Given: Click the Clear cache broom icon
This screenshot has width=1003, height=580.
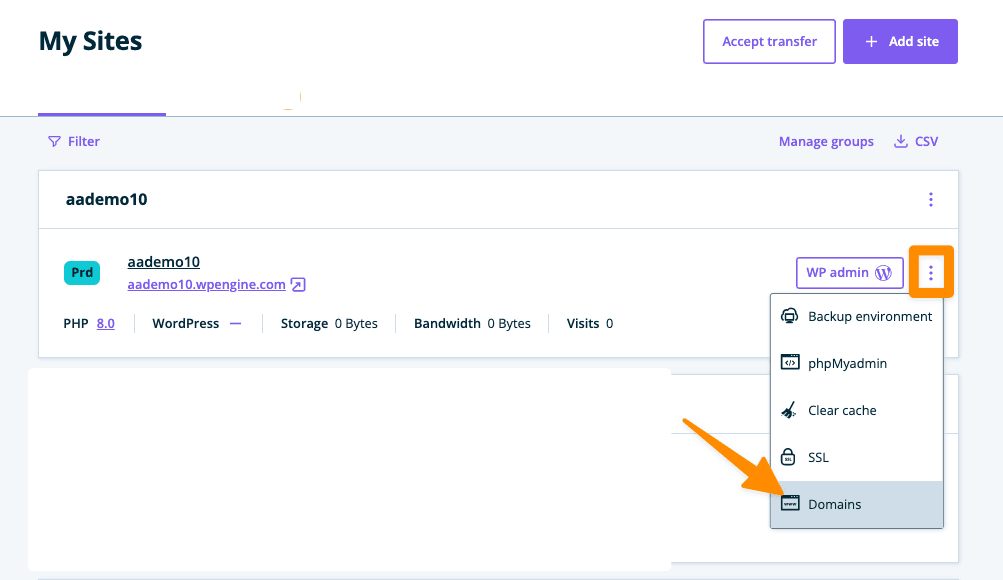Looking at the screenshot, I should point(789,409).
